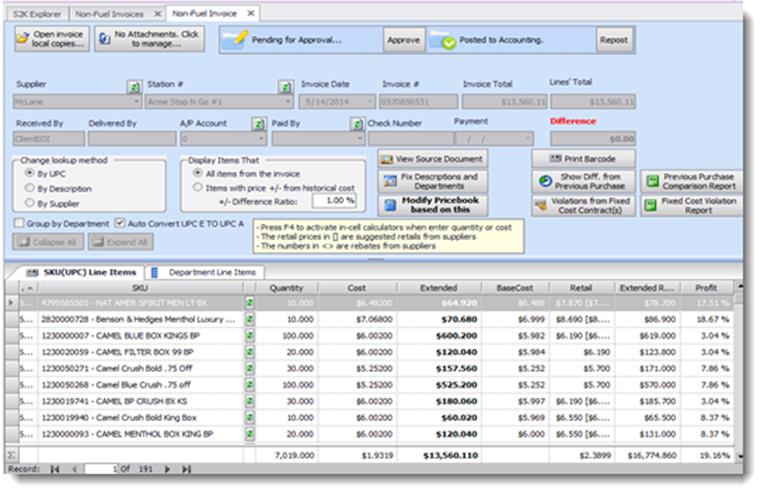Click the green refresh icon beside Supplier
This screenshot has width=764, height=495.
(133, 87)
